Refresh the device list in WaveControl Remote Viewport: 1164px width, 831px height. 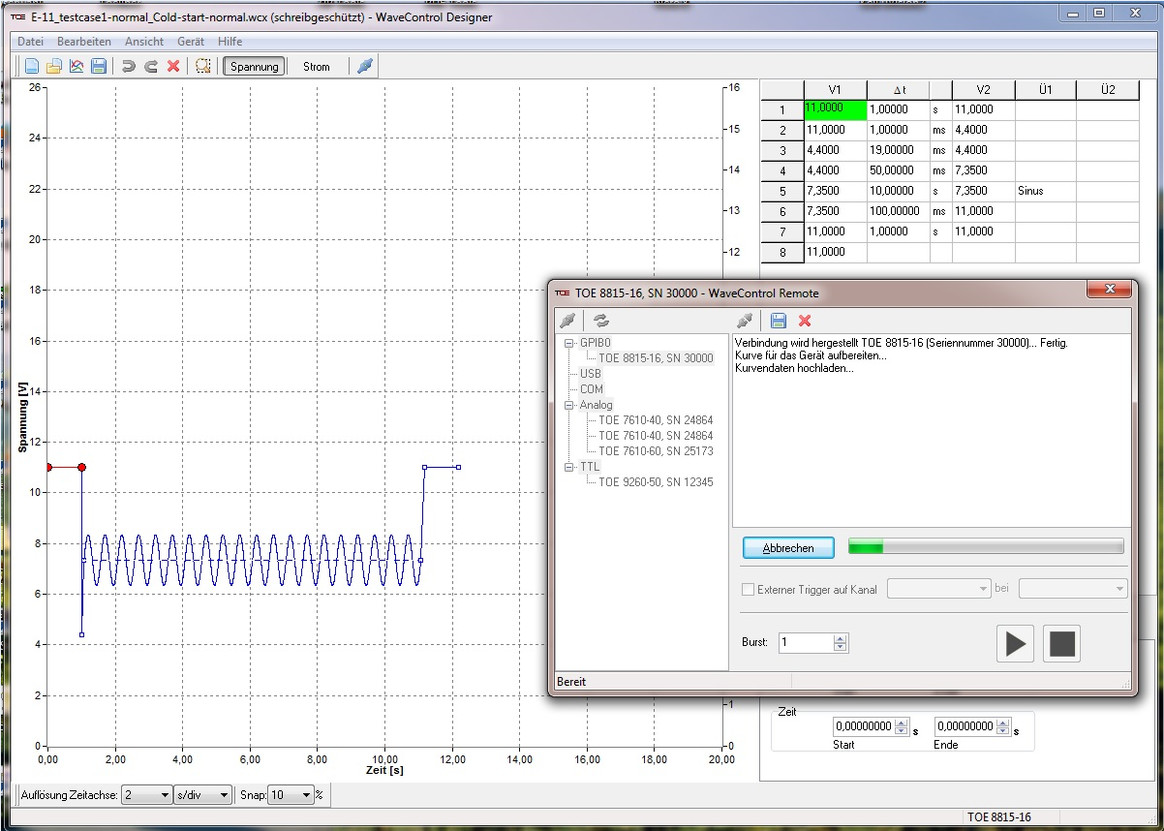click(601, 320)
